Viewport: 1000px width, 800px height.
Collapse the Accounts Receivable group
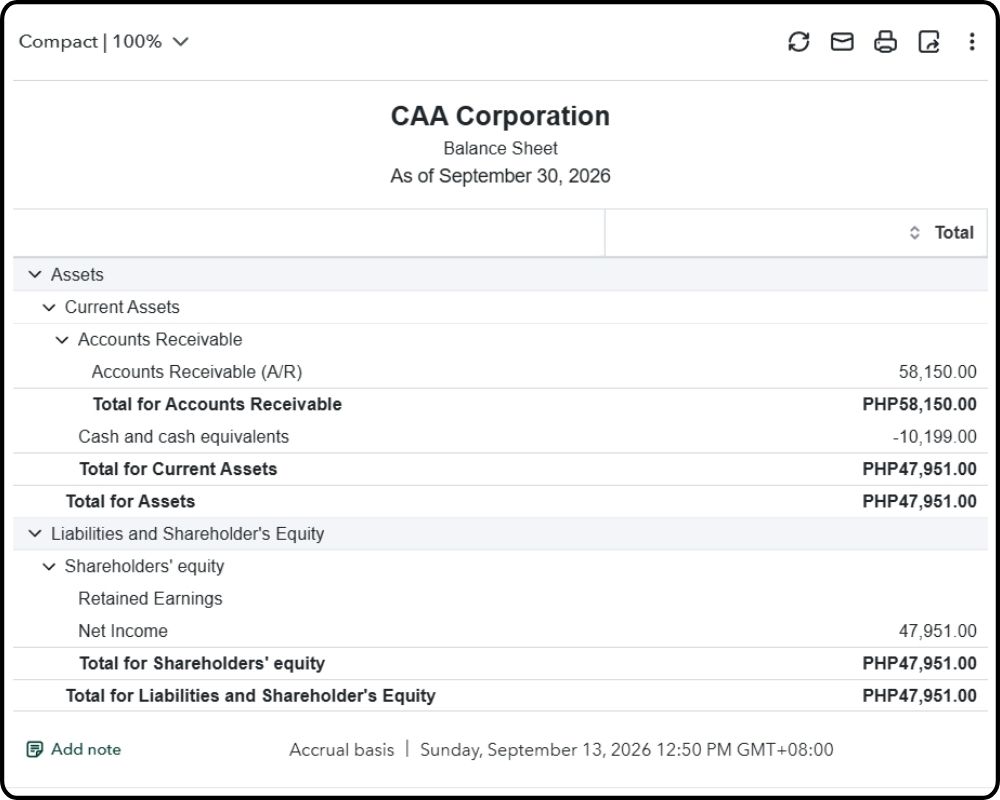click(x=62, y=340)
